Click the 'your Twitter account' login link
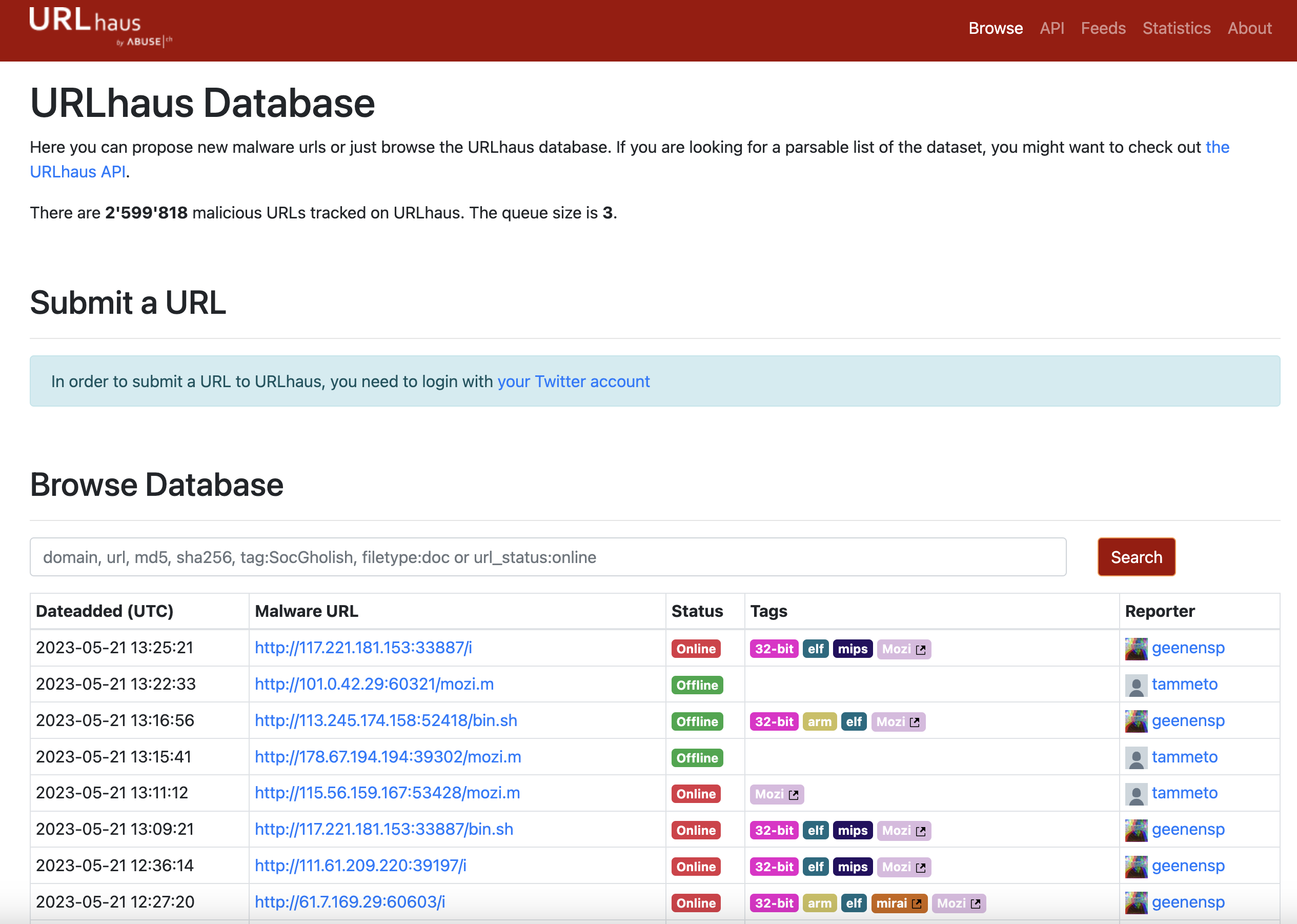1297x924 pixels. [574, 381]
